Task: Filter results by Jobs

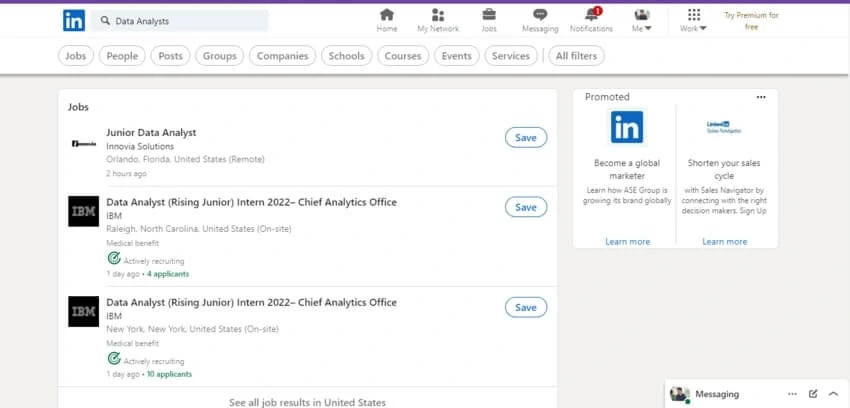Action: (x=76, y=56)
